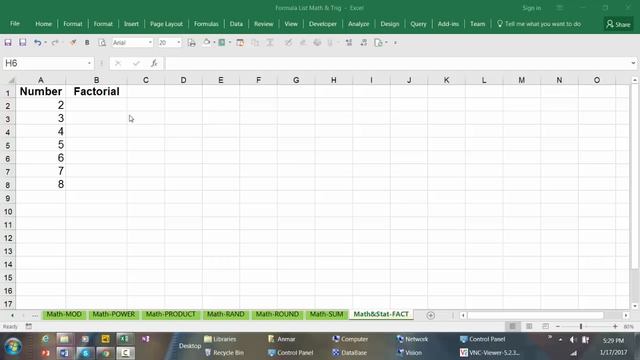Switch to the Math-SUM sheet tab
Image resolution: width=640 pixels, height=360 pixels.
(x=326, y=314)
